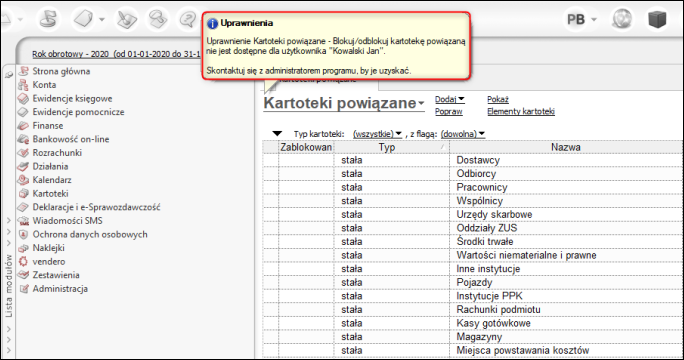Open the Kartoteki module
The image size is (684, 360).
click(50, 193)
